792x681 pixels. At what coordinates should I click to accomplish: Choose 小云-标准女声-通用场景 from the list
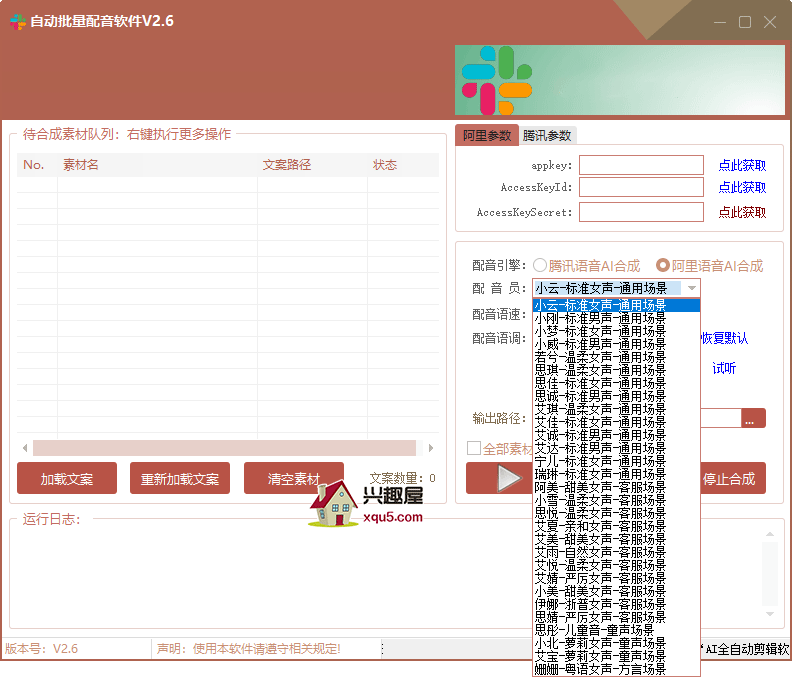pos(617,305)
